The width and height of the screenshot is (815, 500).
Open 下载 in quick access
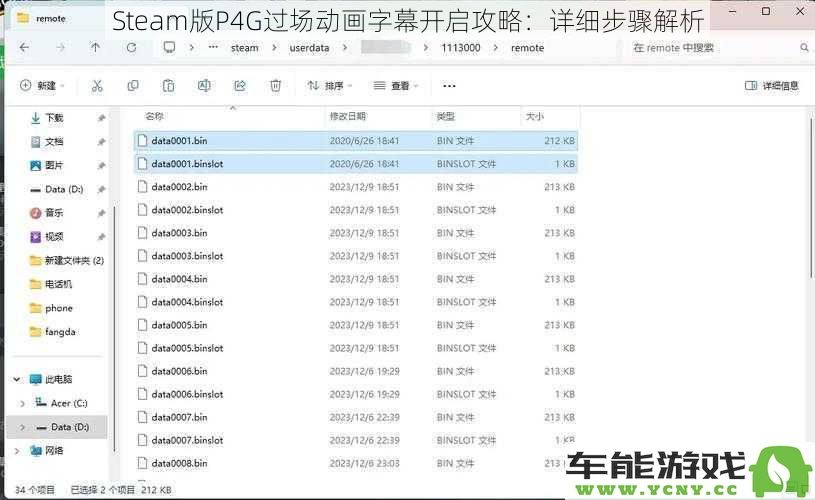pyautogui.click(x=54, y=119)
